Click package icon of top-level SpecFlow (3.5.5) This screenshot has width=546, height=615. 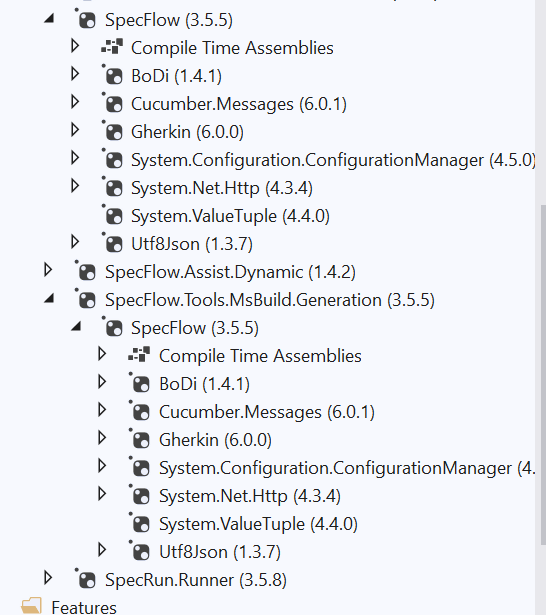pyautogui.click(x=86, y=19)
